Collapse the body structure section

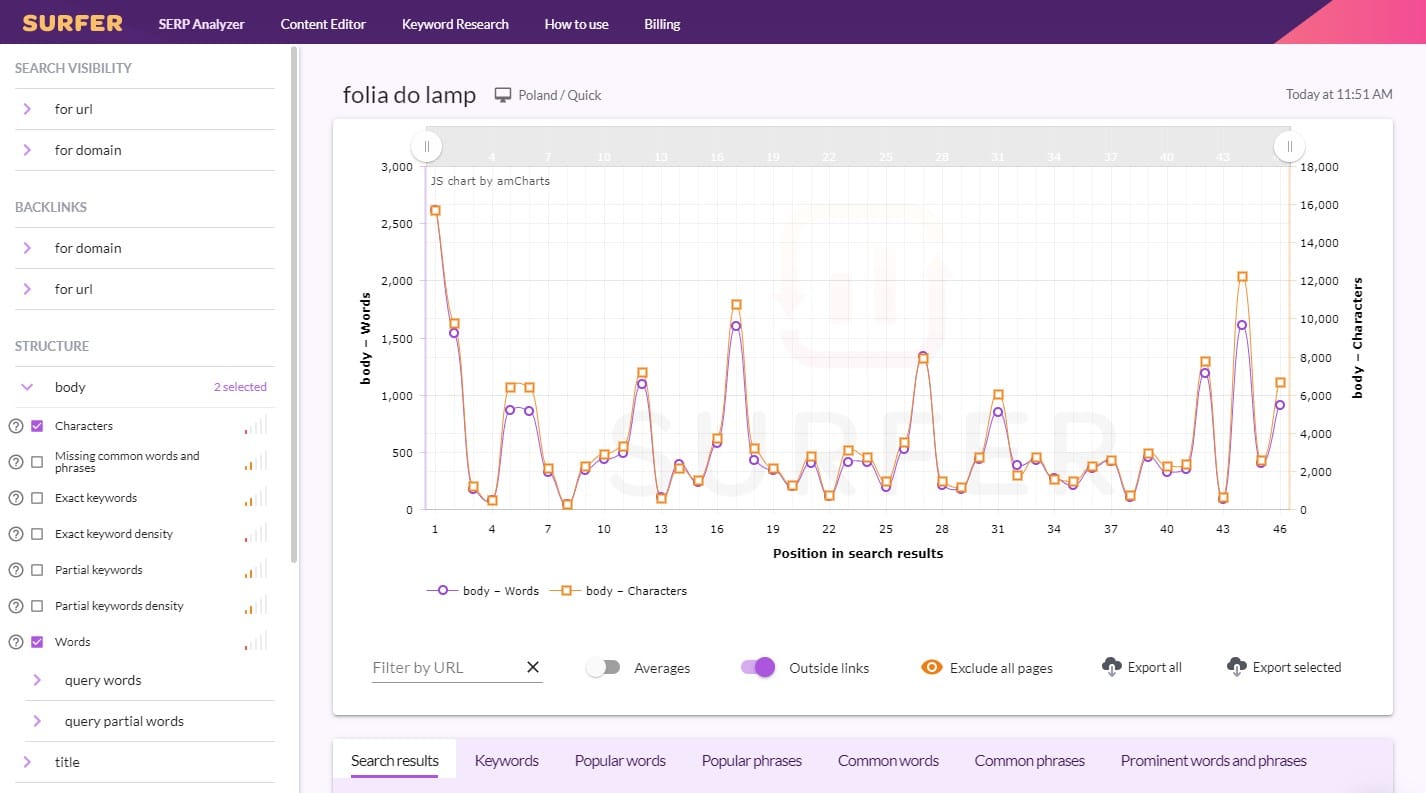(28, 387)
